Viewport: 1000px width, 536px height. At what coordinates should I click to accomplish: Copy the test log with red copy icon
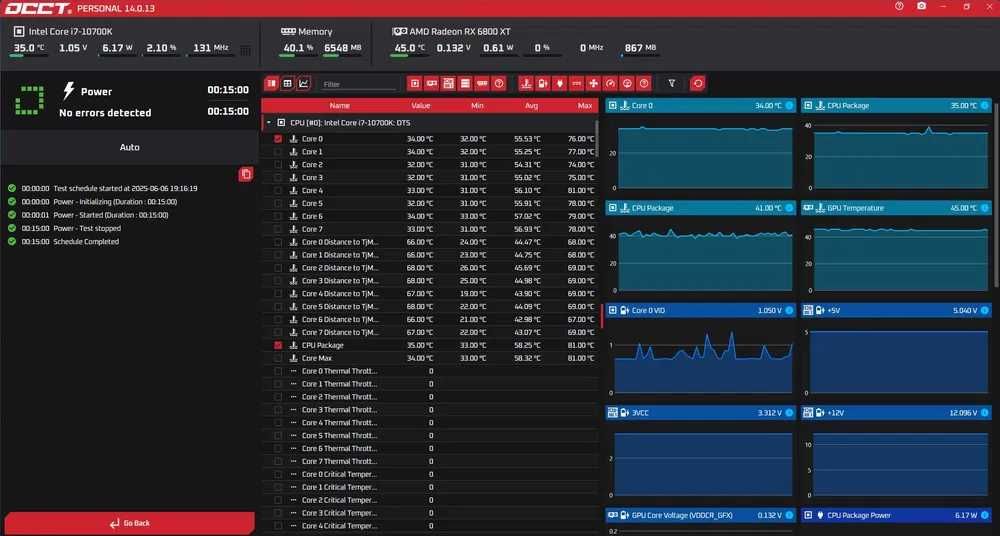pos(246,174)
